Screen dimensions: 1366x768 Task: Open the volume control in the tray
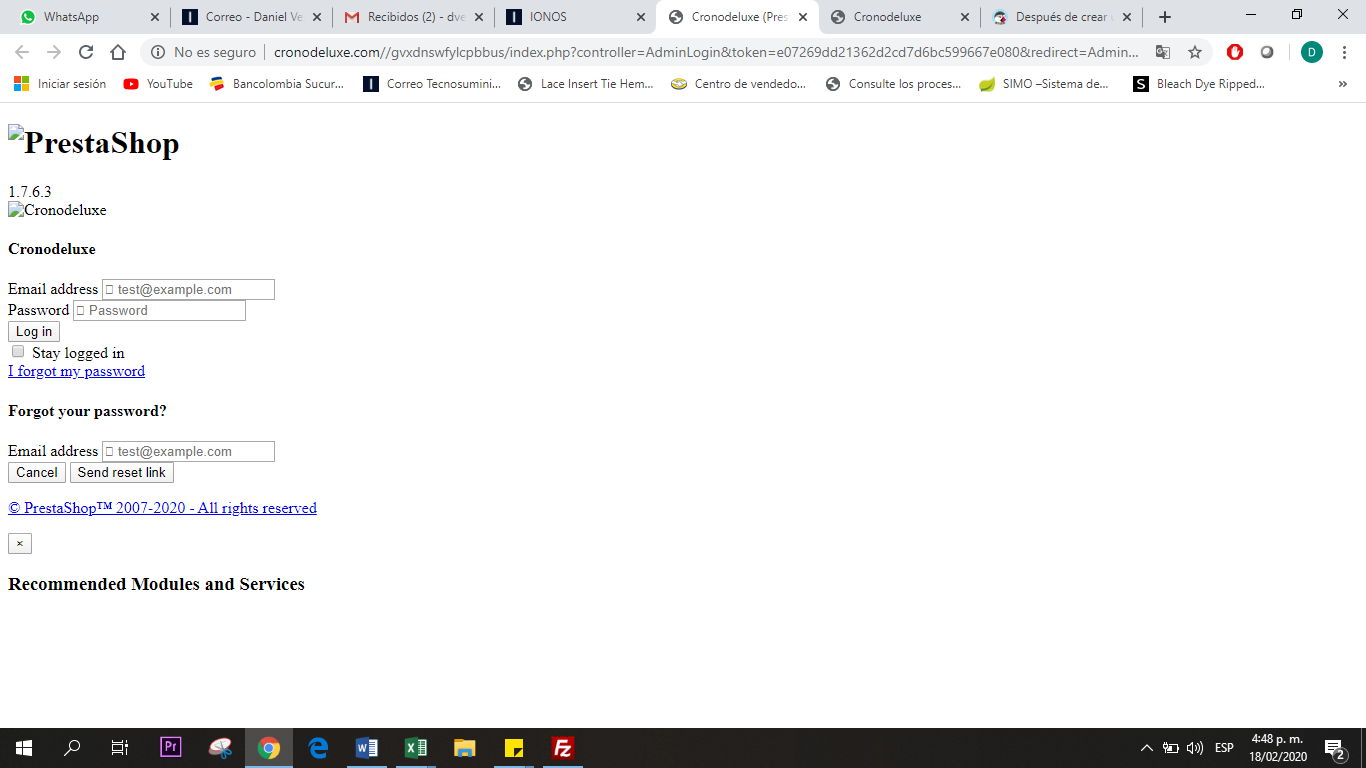click(1195, 748)
